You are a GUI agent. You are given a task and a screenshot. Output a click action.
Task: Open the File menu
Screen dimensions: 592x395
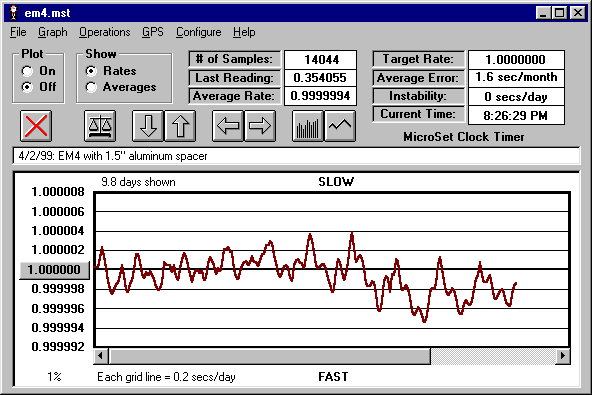point(18,32)
